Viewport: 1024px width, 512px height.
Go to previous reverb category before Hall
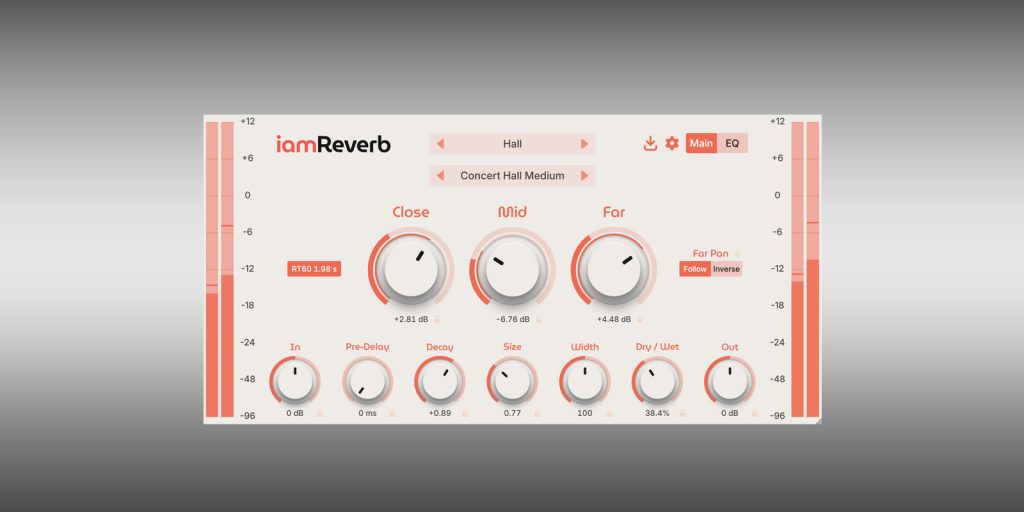440,144
